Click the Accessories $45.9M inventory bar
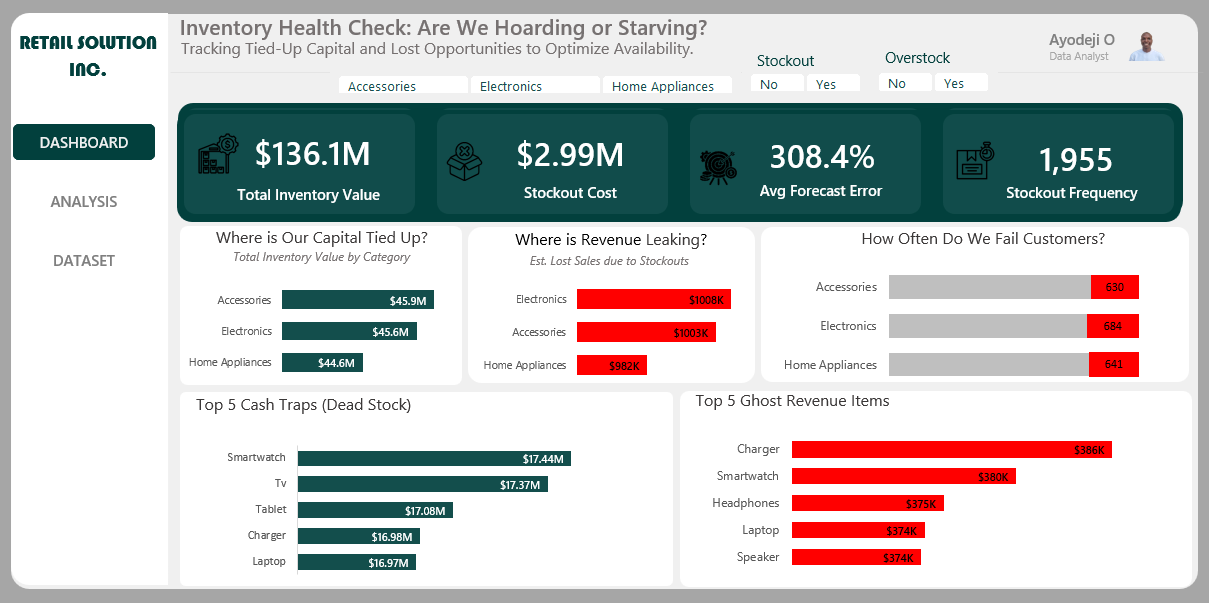Image resolution: width=1209 pixels, height=603 pixels. click(x=358, y=300)
